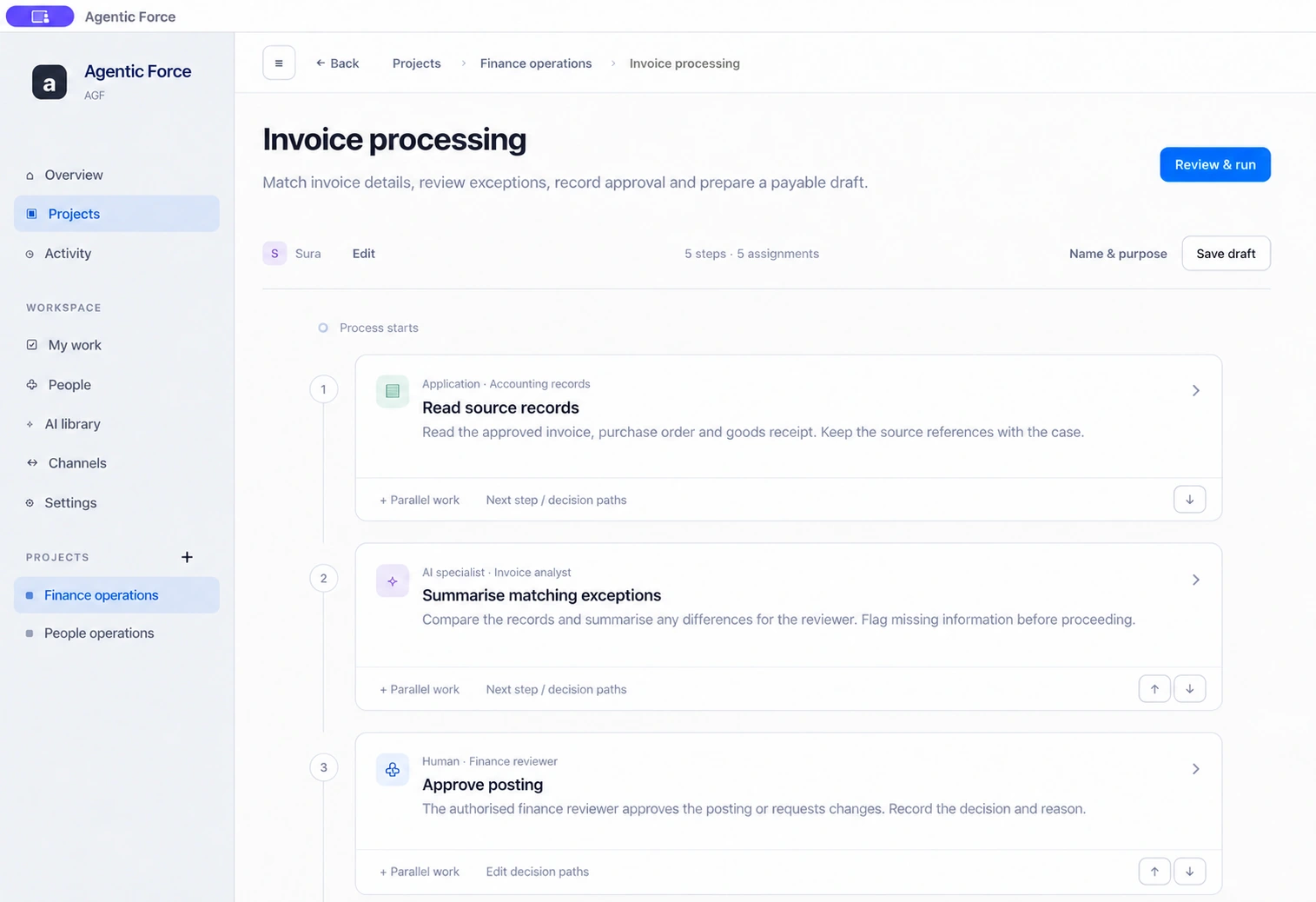The height and width of the screenshot is (902, 1316).
Task: Add Parallel work to Approve posting
Action: coord(420,872)
